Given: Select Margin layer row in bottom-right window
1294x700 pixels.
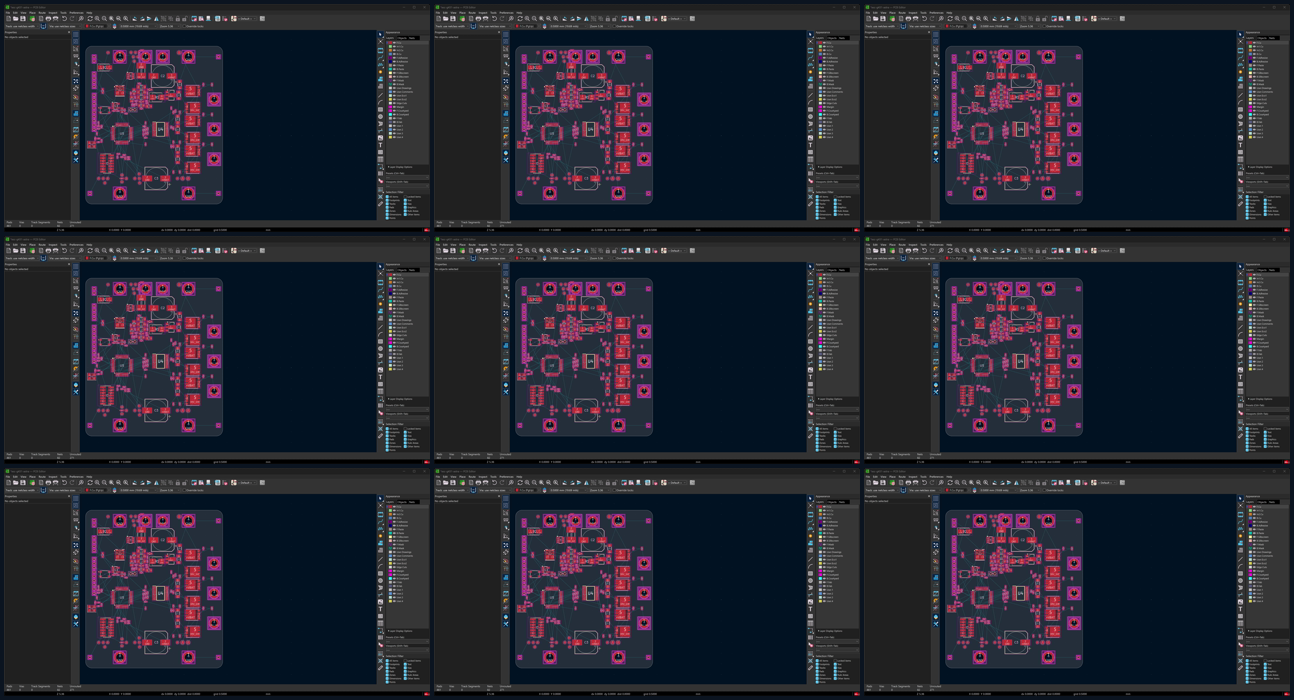Looking at the screenshot, I should [1267, 571].
